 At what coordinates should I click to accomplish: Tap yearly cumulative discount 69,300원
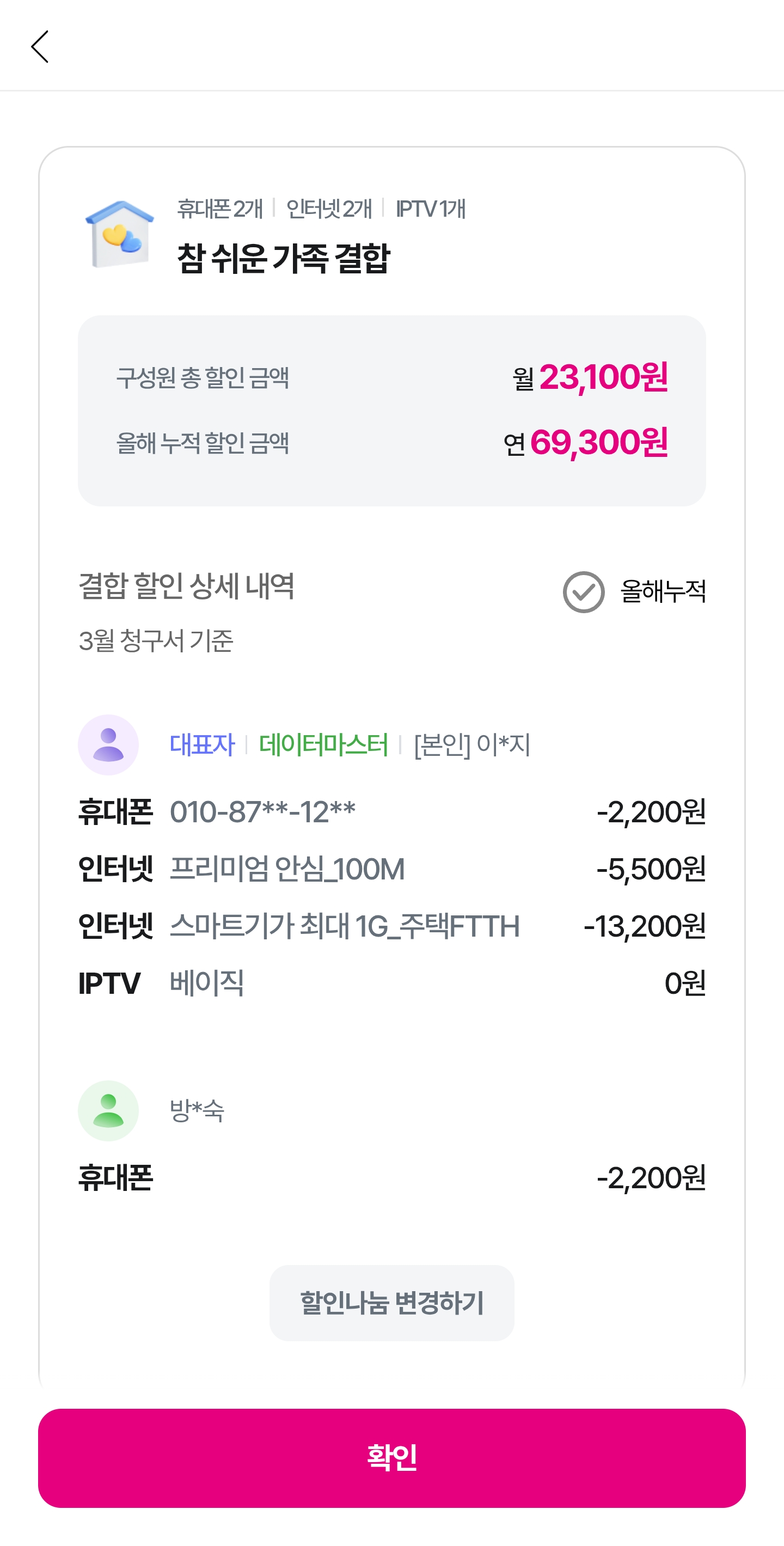point(598,443)
